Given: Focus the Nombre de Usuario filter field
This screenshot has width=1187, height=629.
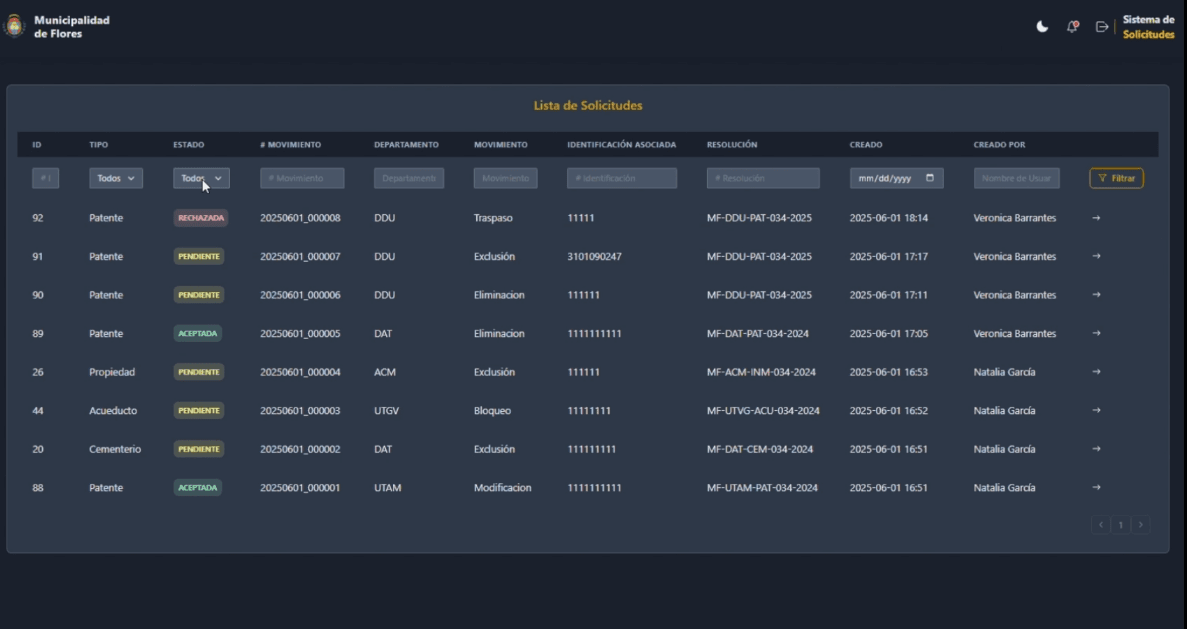Looking at the screenshot, I should point(1017,178).
